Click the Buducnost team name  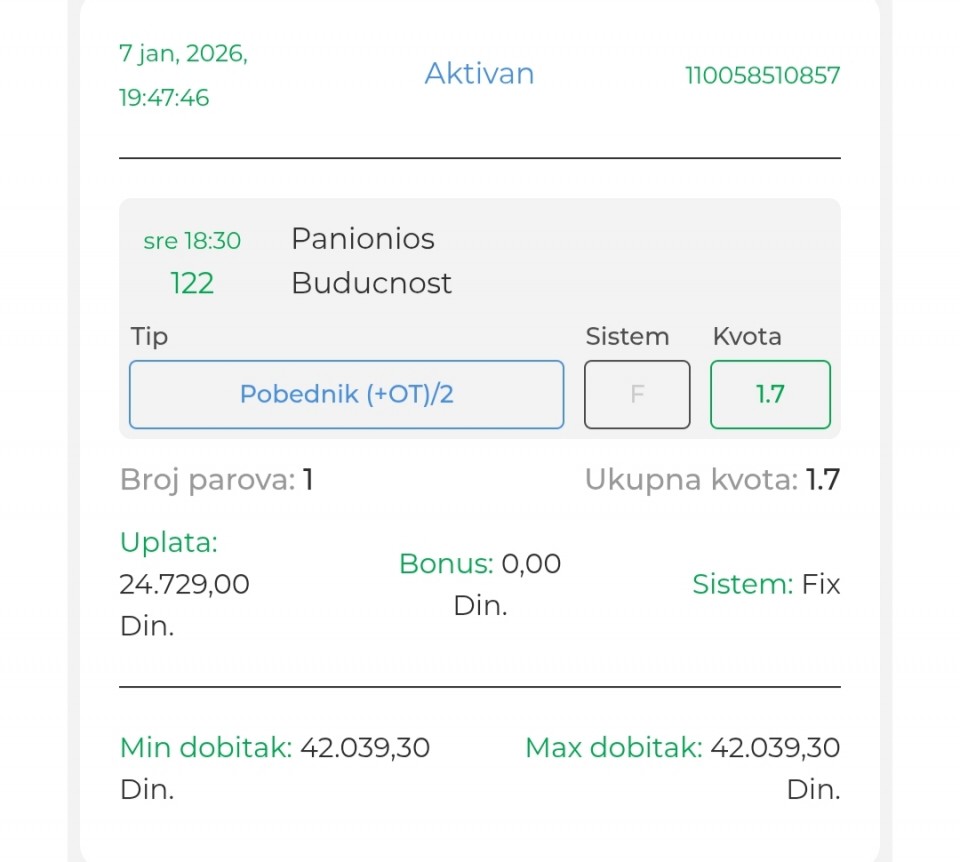tap(371, 283)
